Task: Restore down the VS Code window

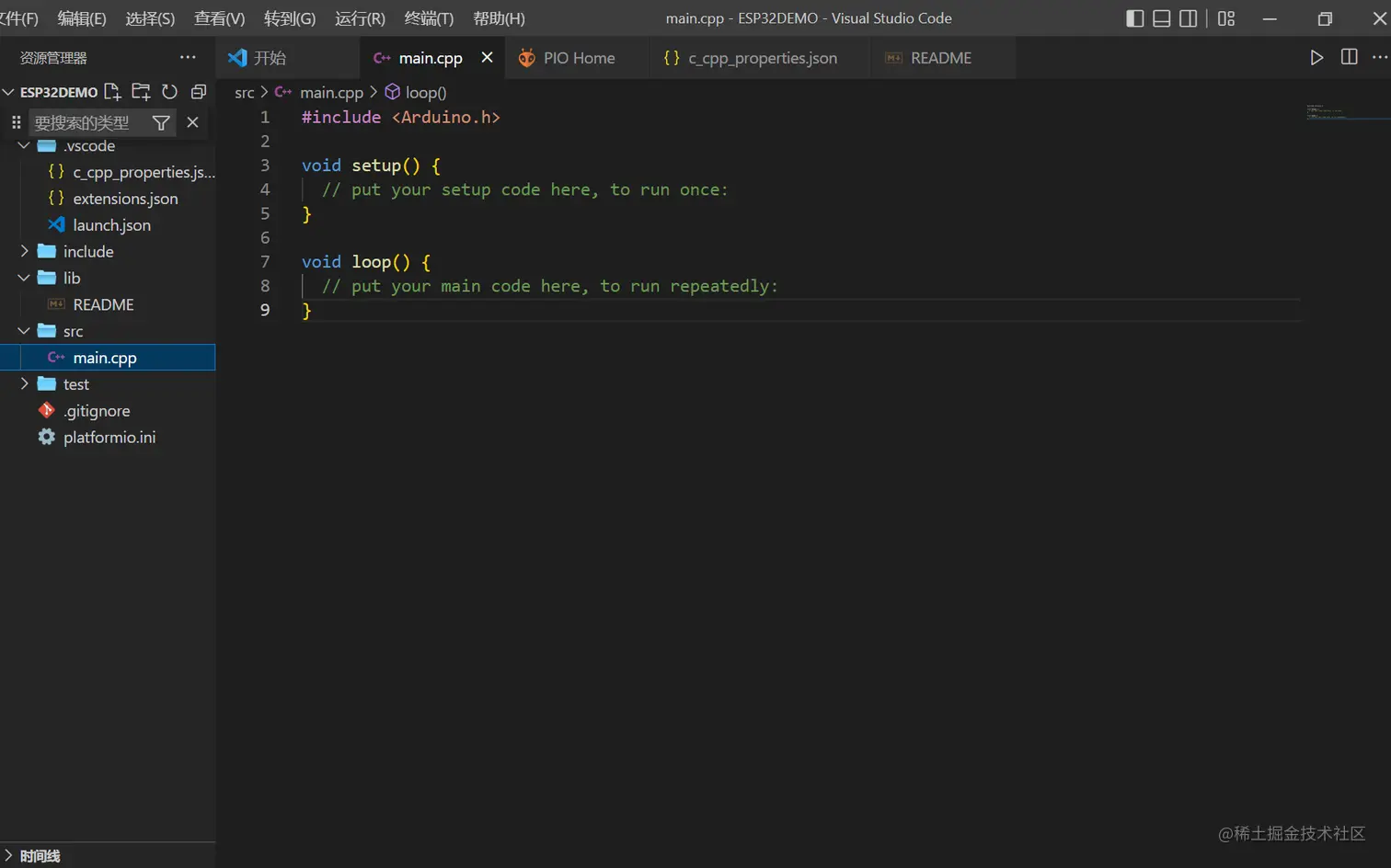Action: coord(1325,18)
